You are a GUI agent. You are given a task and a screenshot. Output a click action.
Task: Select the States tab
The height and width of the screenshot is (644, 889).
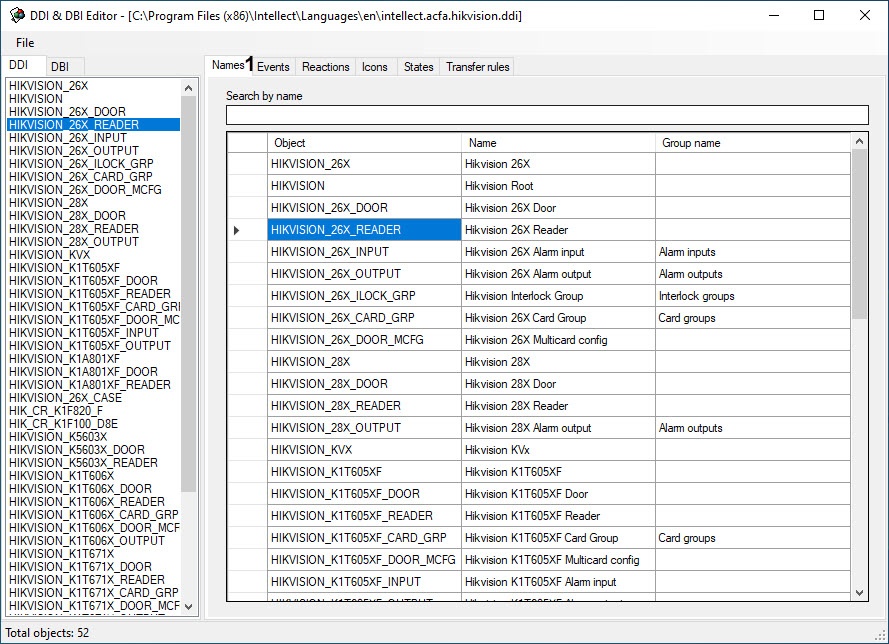(418, 67)
